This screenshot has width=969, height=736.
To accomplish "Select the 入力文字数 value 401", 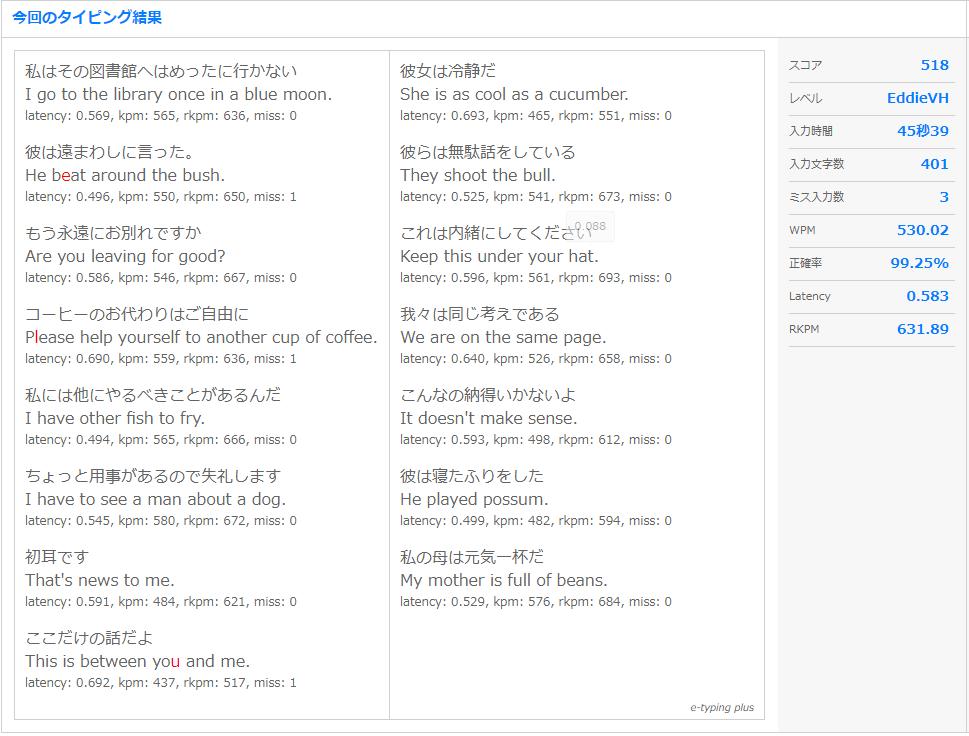I will pyautogui.click(x=939, y=163).
